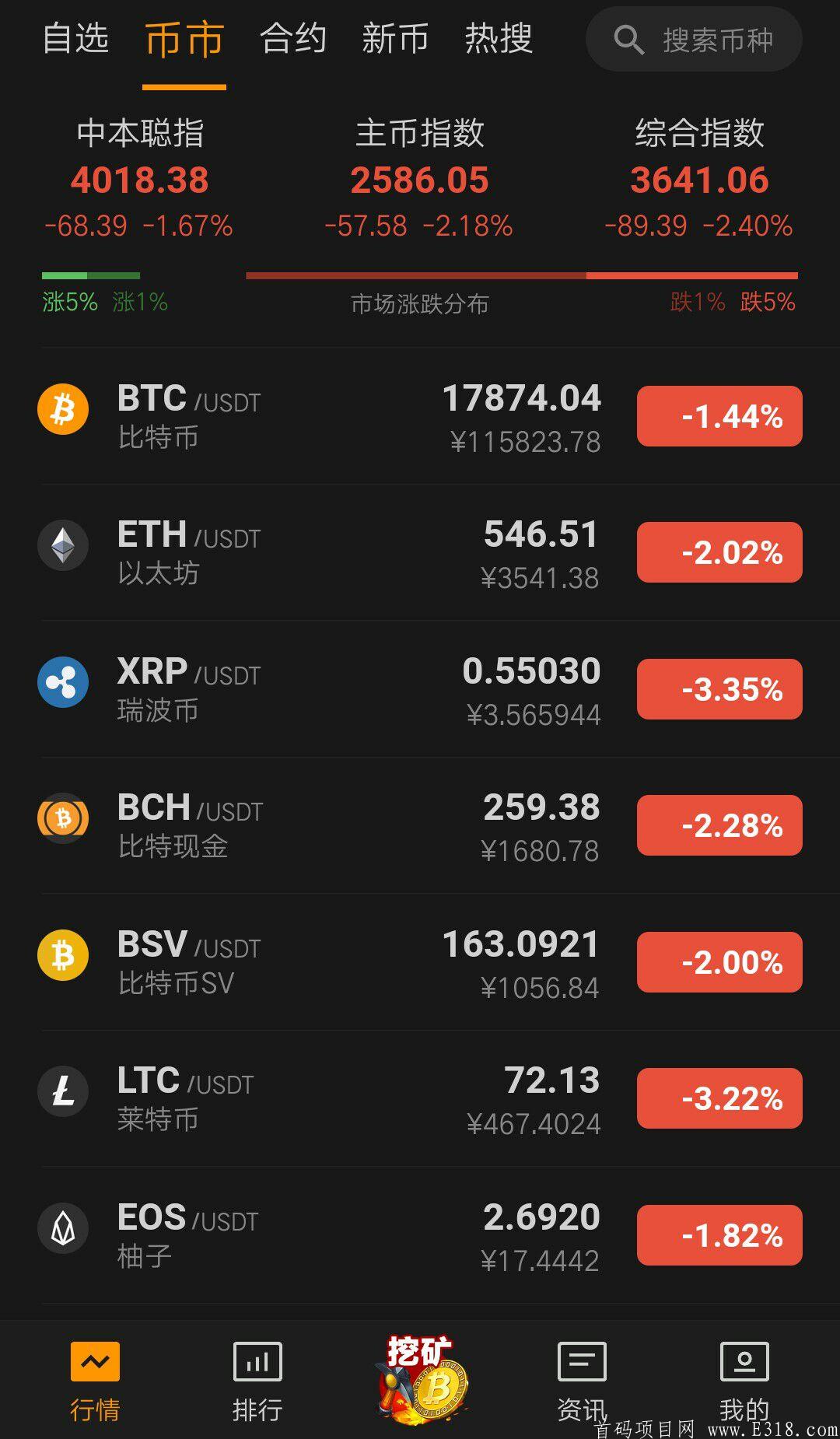The height and width of the screenshot is (1439, 840).
Task: Tap the Bitcoin BTC coin icon
Action: pos(63,409)
